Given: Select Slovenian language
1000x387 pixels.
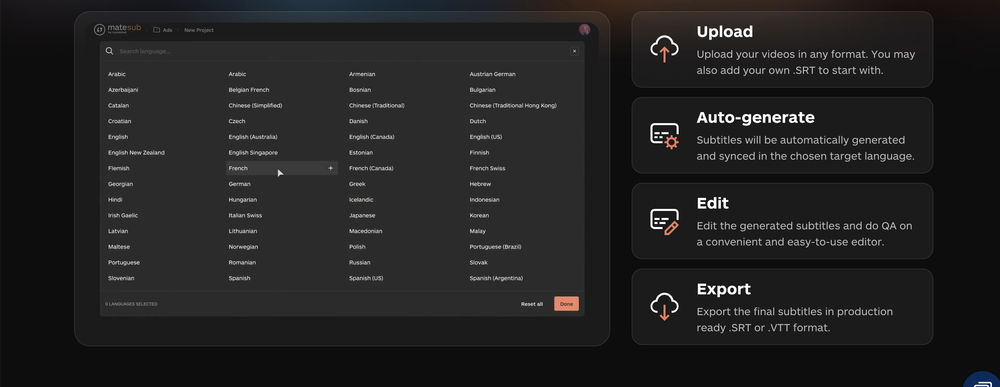Looking at the screenshot, I should (x=121, y=279).
